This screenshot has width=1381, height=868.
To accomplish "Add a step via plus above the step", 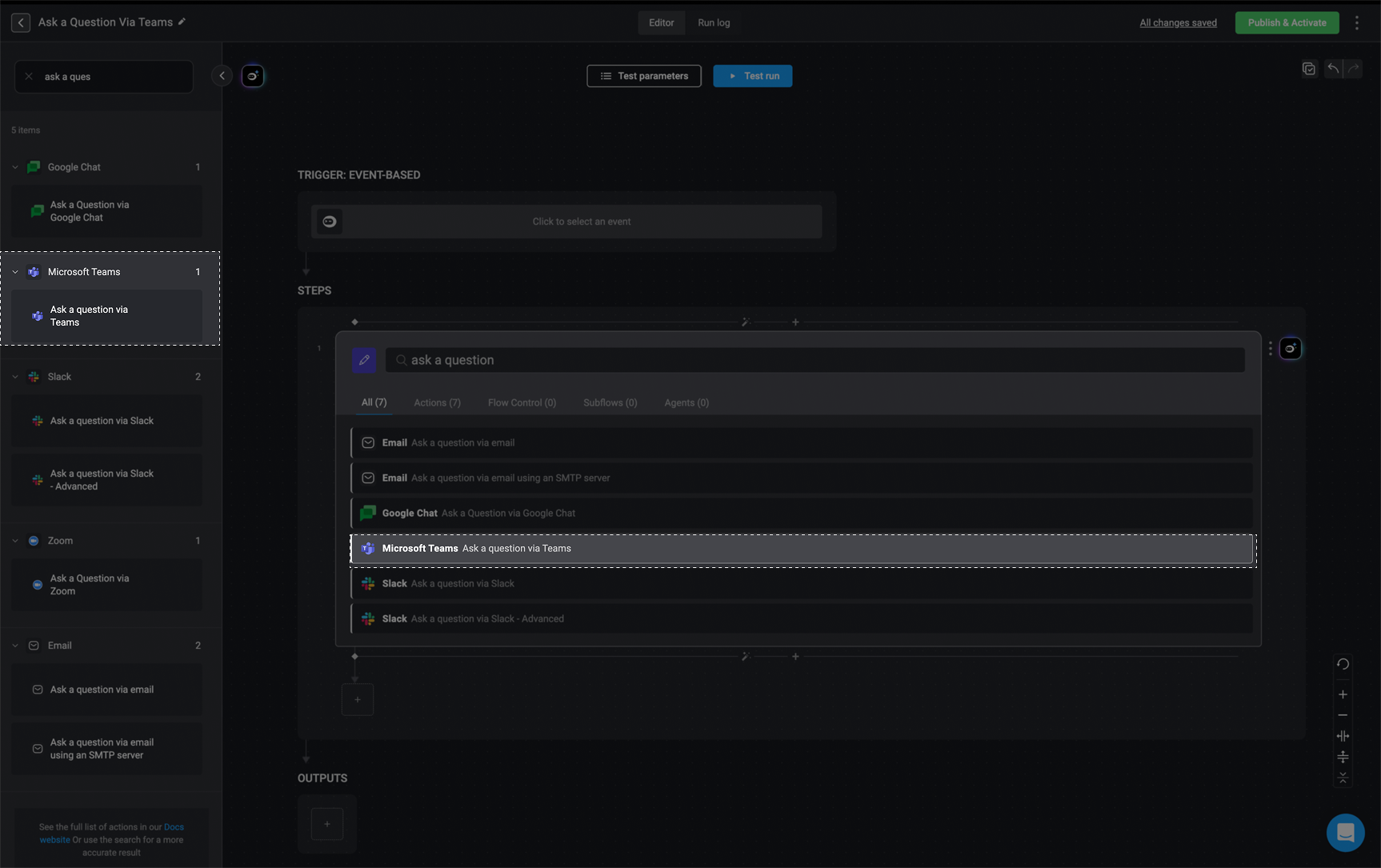I will (x=795, y=322).
